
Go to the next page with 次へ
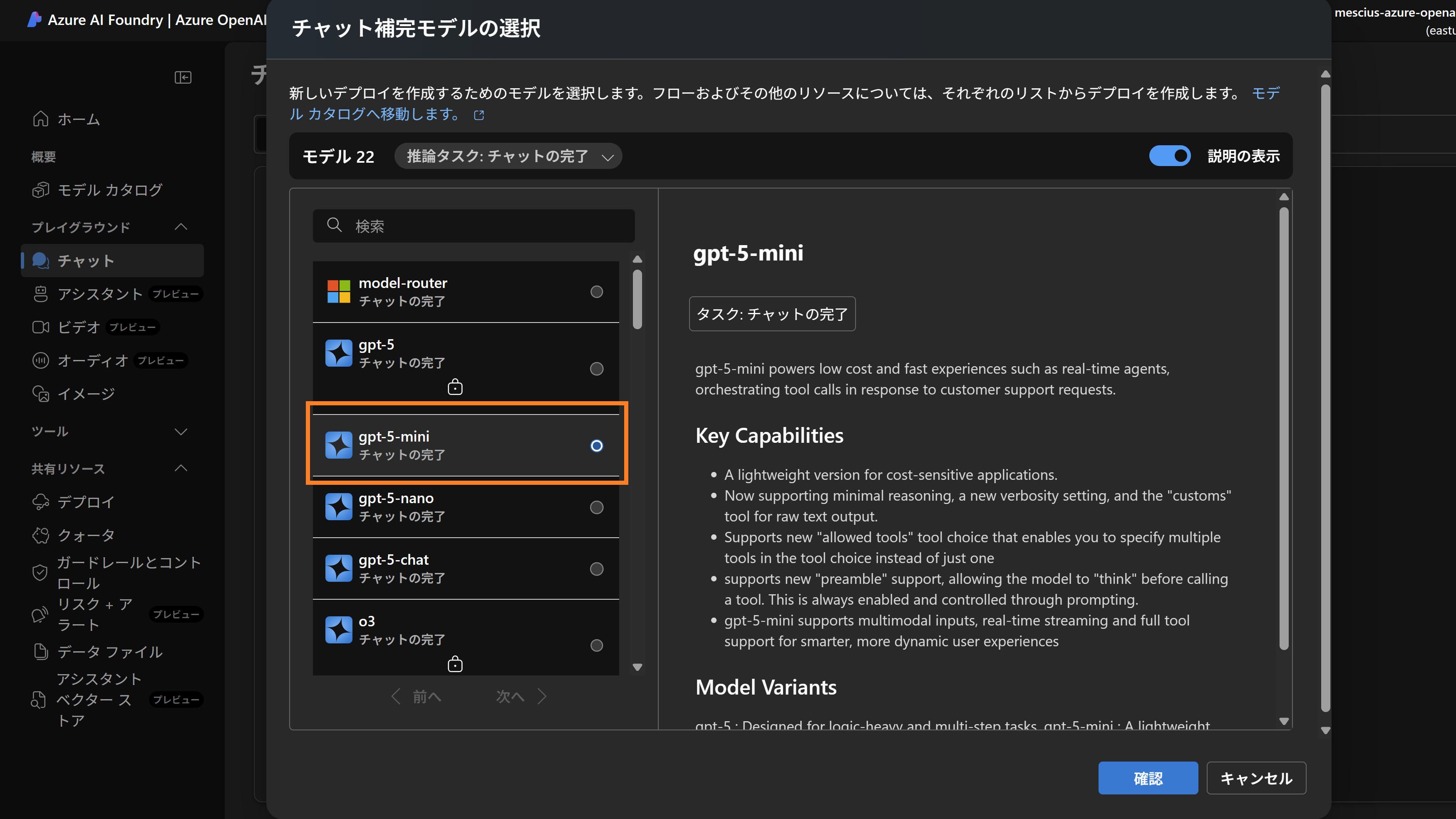(521, 696)
